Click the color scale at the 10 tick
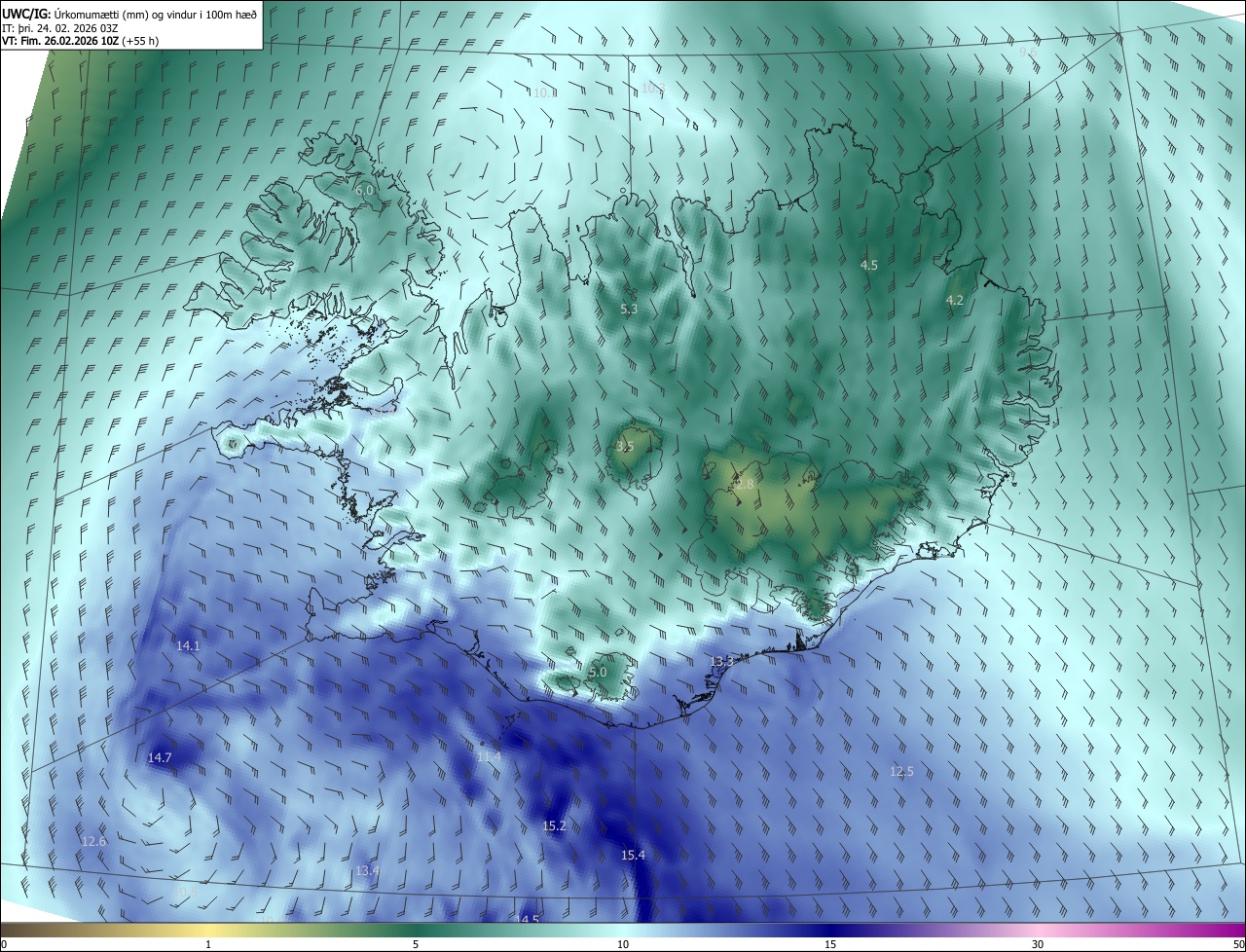Screen dimensions: 1246x952 pos(623,944)
